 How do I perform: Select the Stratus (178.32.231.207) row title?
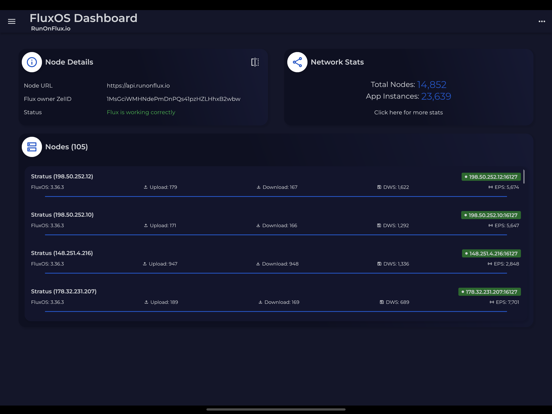[x=64, y=291]
